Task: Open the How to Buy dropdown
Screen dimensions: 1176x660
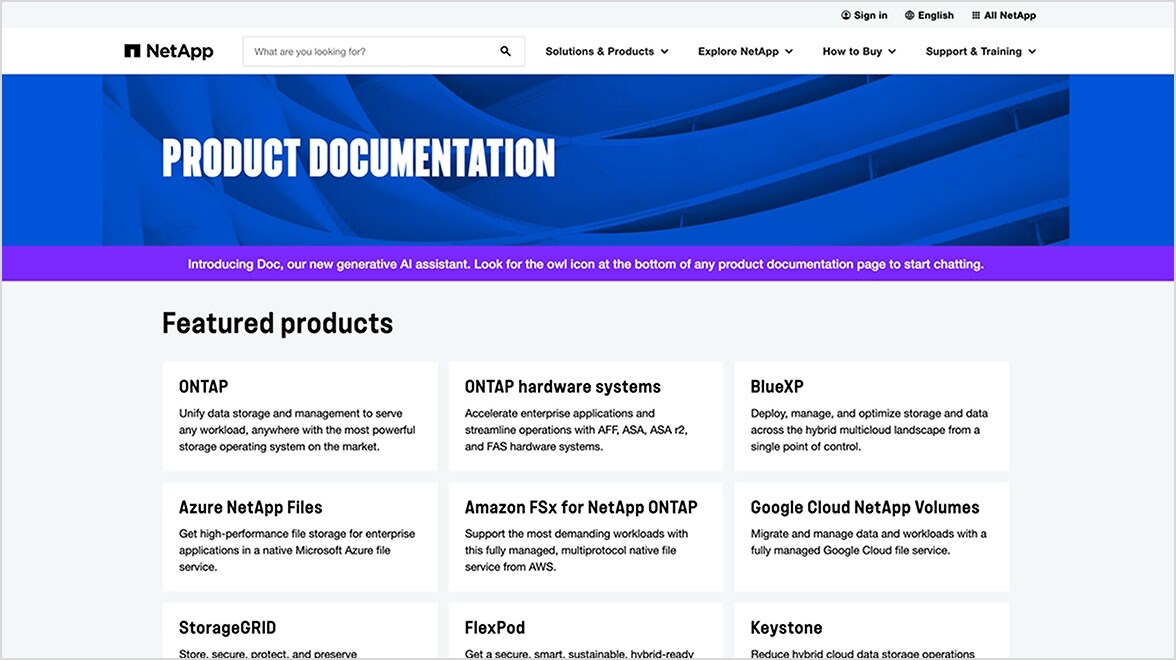Action: 859,51
